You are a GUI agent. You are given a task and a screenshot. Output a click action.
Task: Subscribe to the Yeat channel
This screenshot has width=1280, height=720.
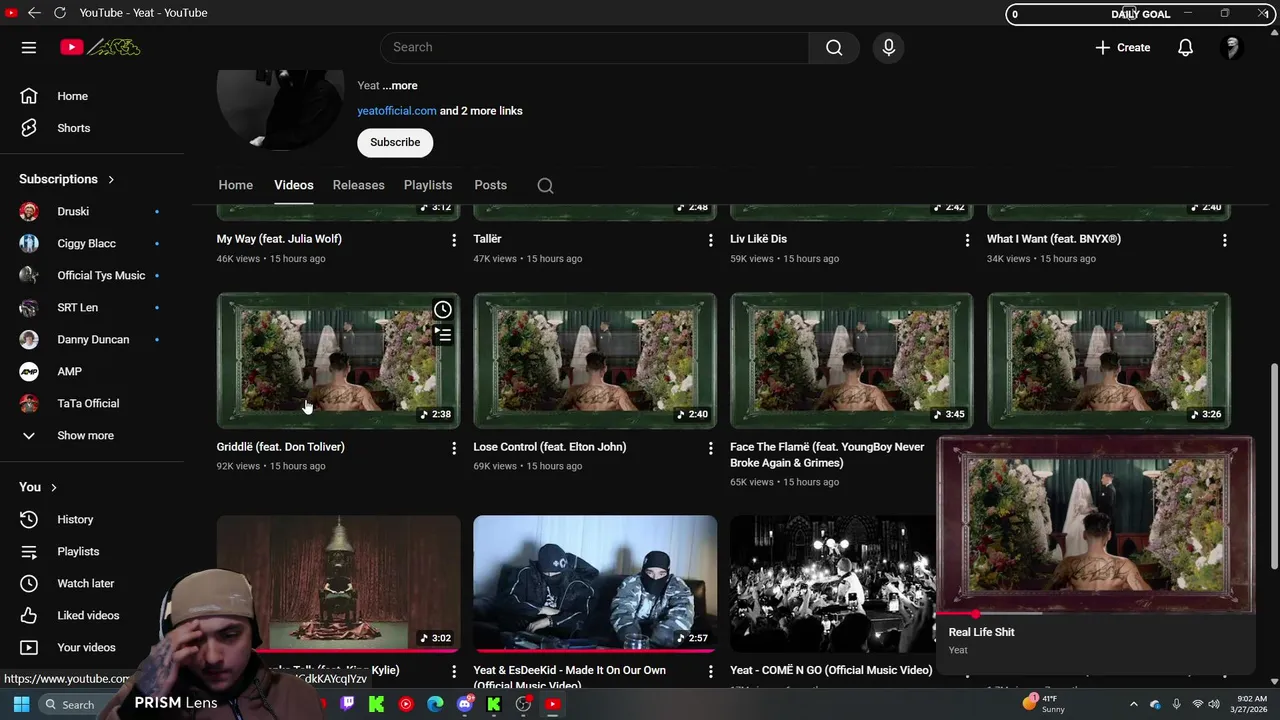tap(395, 142)
